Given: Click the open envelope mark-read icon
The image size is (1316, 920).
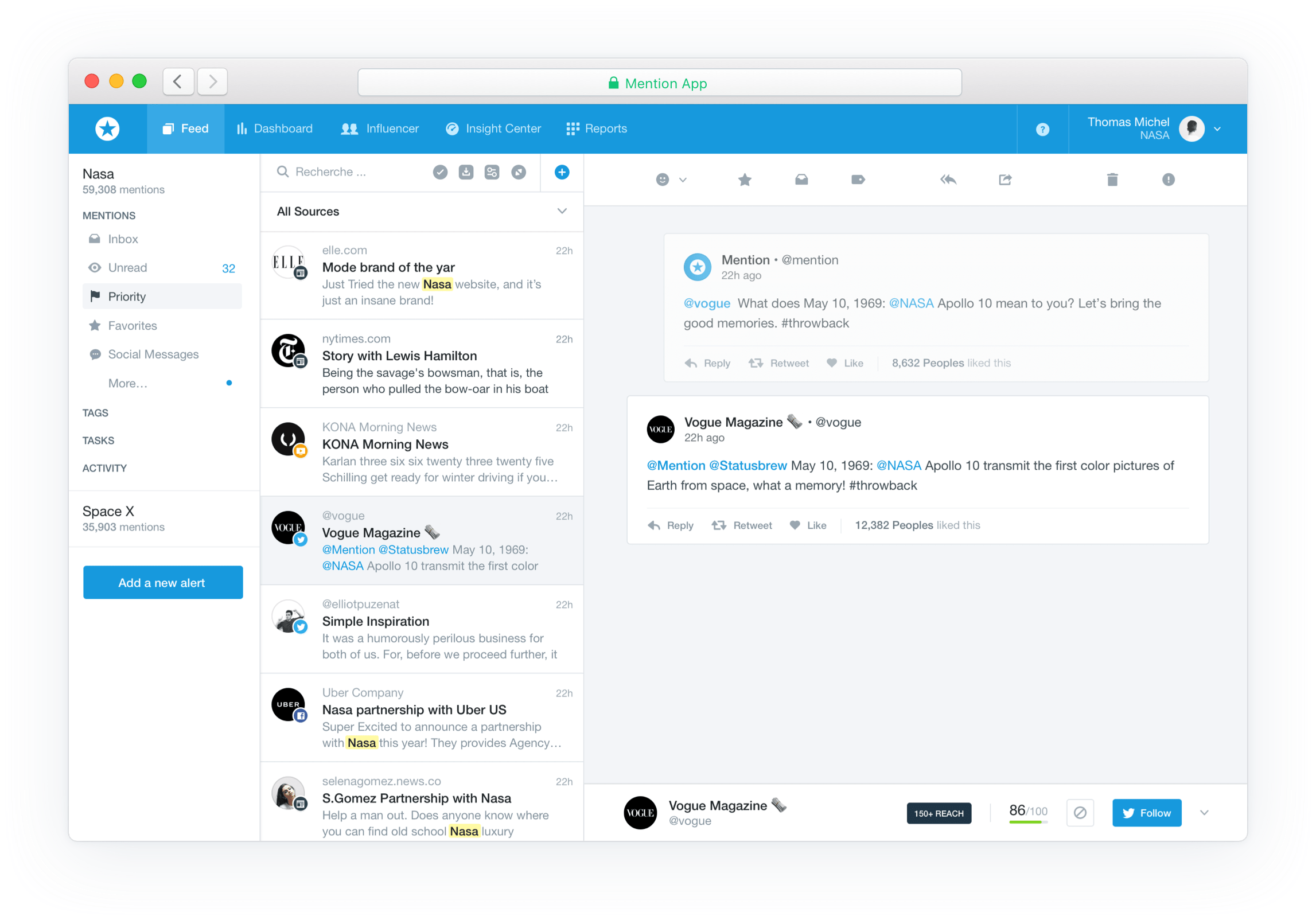Looking at the screenshot, I should coord(801,180).
